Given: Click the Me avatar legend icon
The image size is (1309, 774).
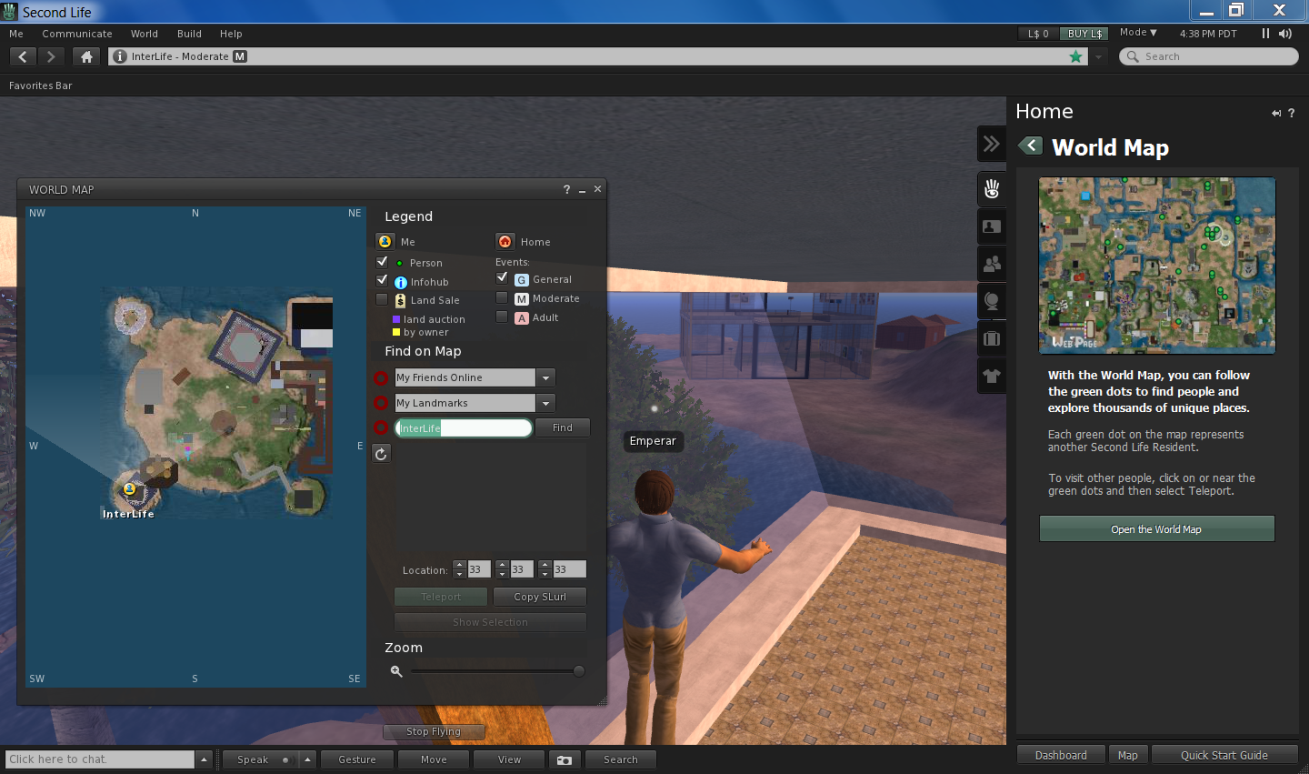Looking at the screenshot, I should 385,241.
